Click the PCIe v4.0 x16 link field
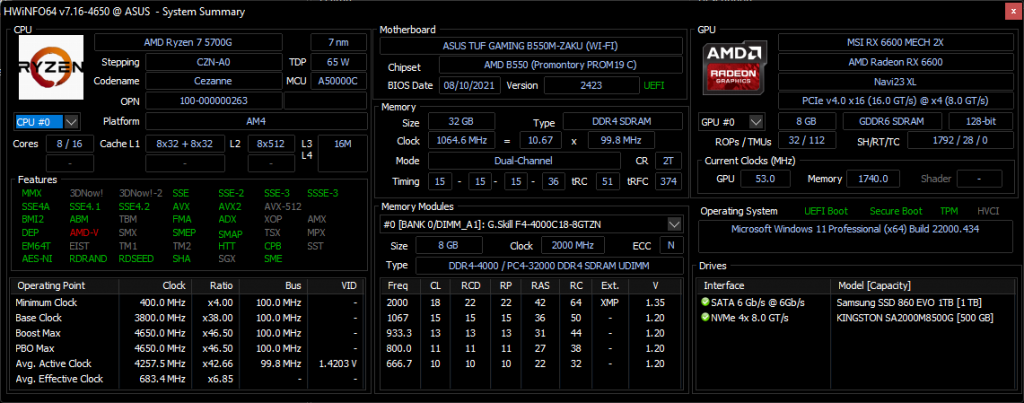 (x=895, y=101)
